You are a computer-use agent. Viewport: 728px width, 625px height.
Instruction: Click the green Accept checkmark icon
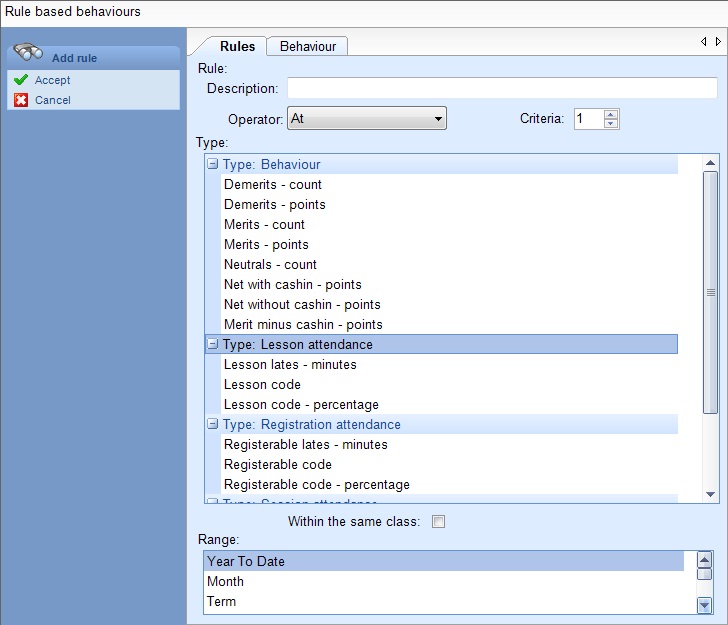20,80
